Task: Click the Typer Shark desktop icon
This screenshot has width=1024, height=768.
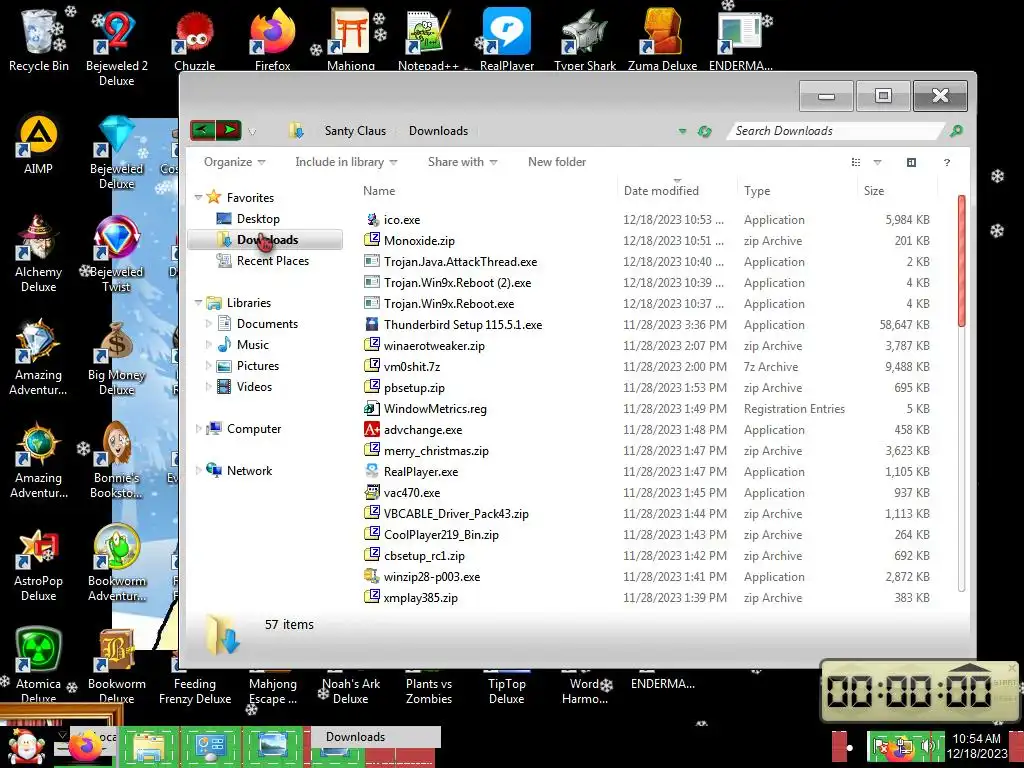Action: [x=584, y=39]
